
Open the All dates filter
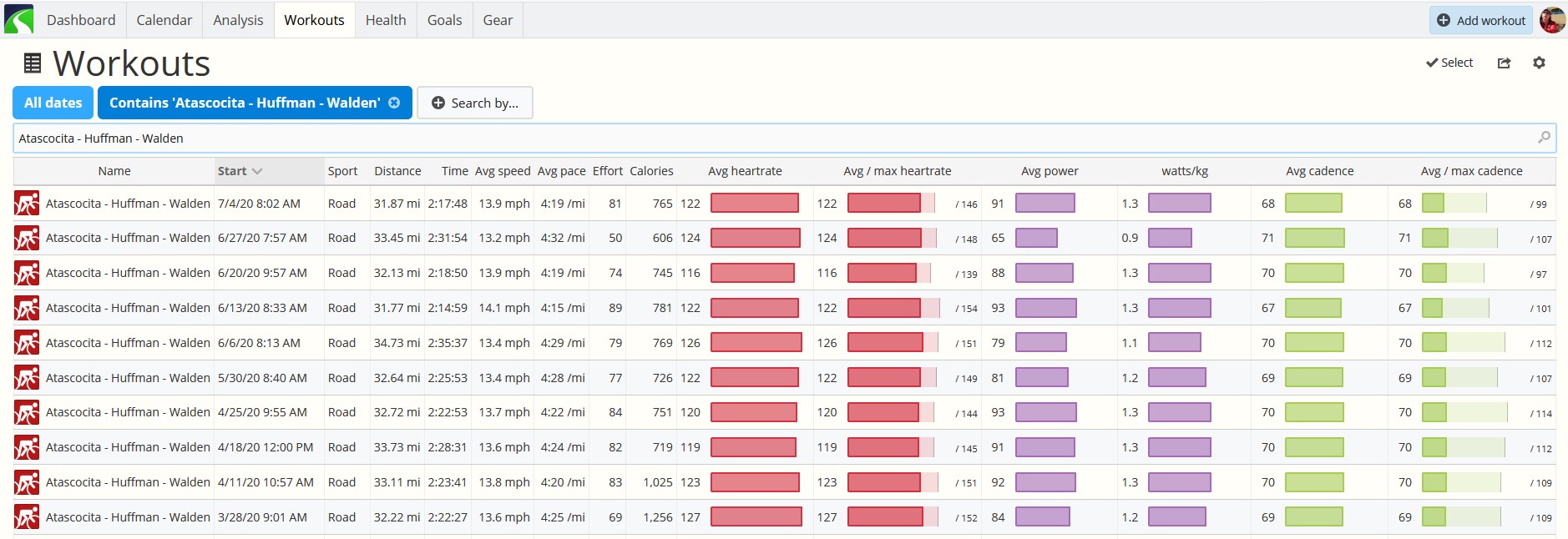tap(53, 103)
